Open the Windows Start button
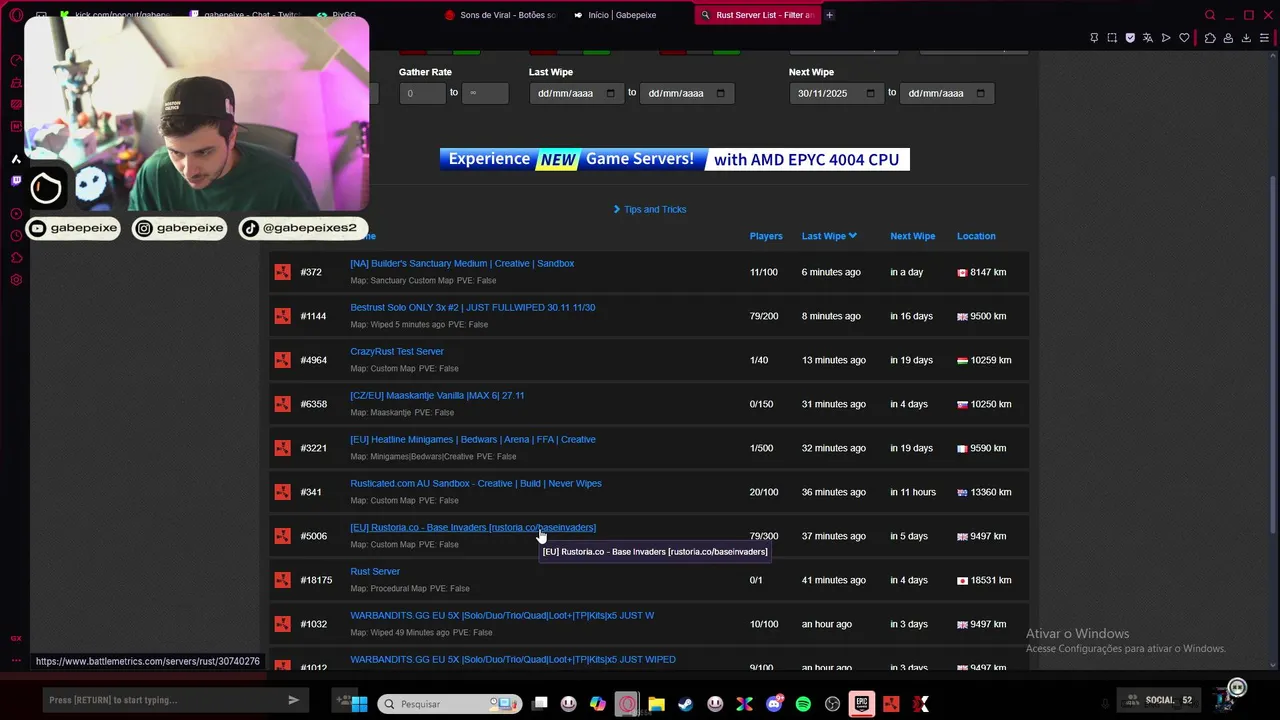The height and width of the screenshot is (720, 1280). coord(359,704)
